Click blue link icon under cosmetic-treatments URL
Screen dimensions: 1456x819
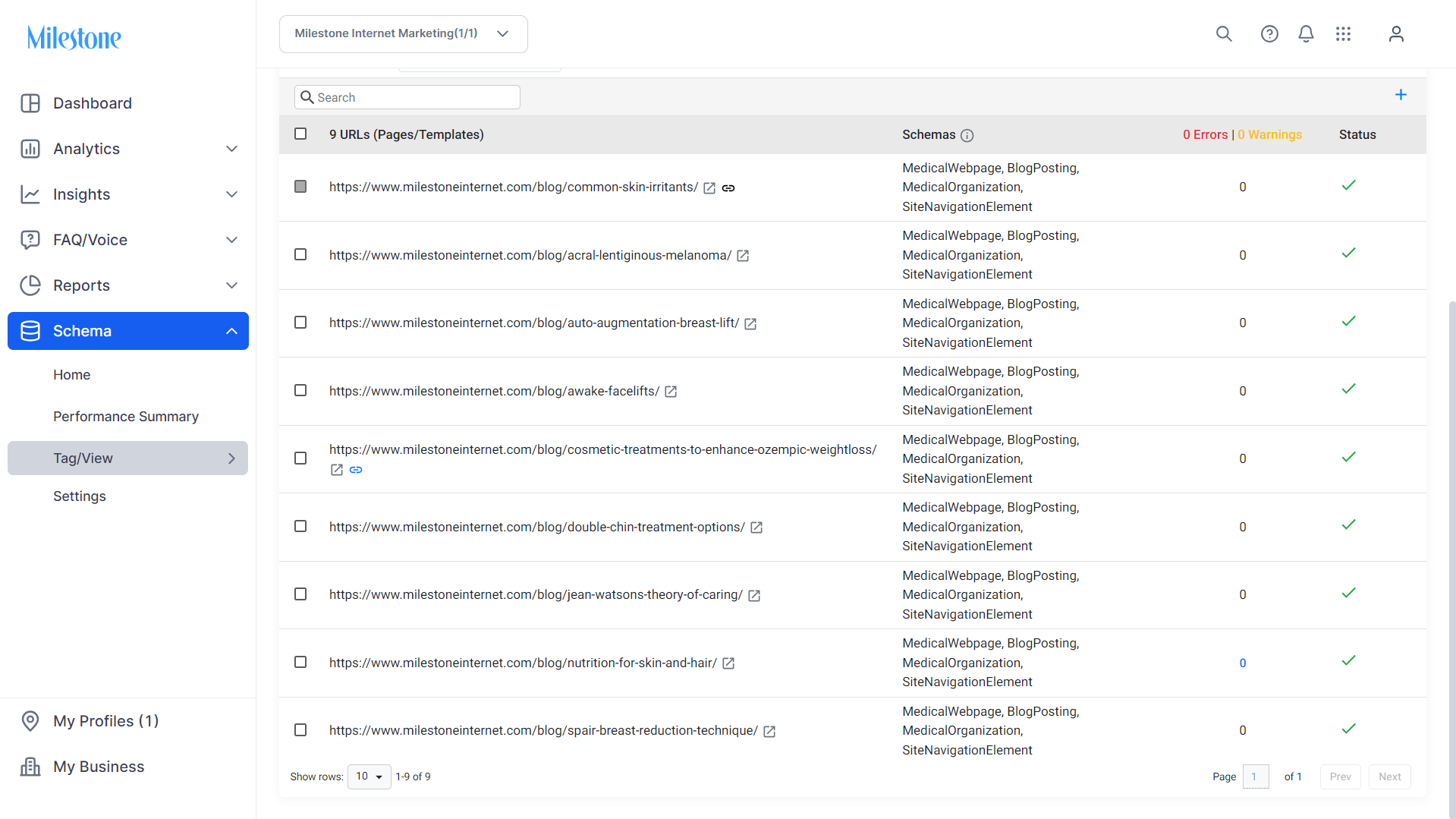tap(356, 470)
